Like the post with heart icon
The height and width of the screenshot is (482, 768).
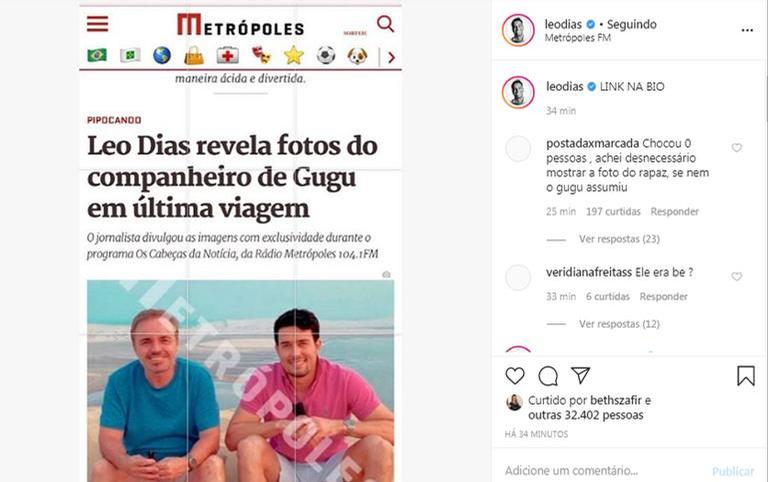[515, 376]
